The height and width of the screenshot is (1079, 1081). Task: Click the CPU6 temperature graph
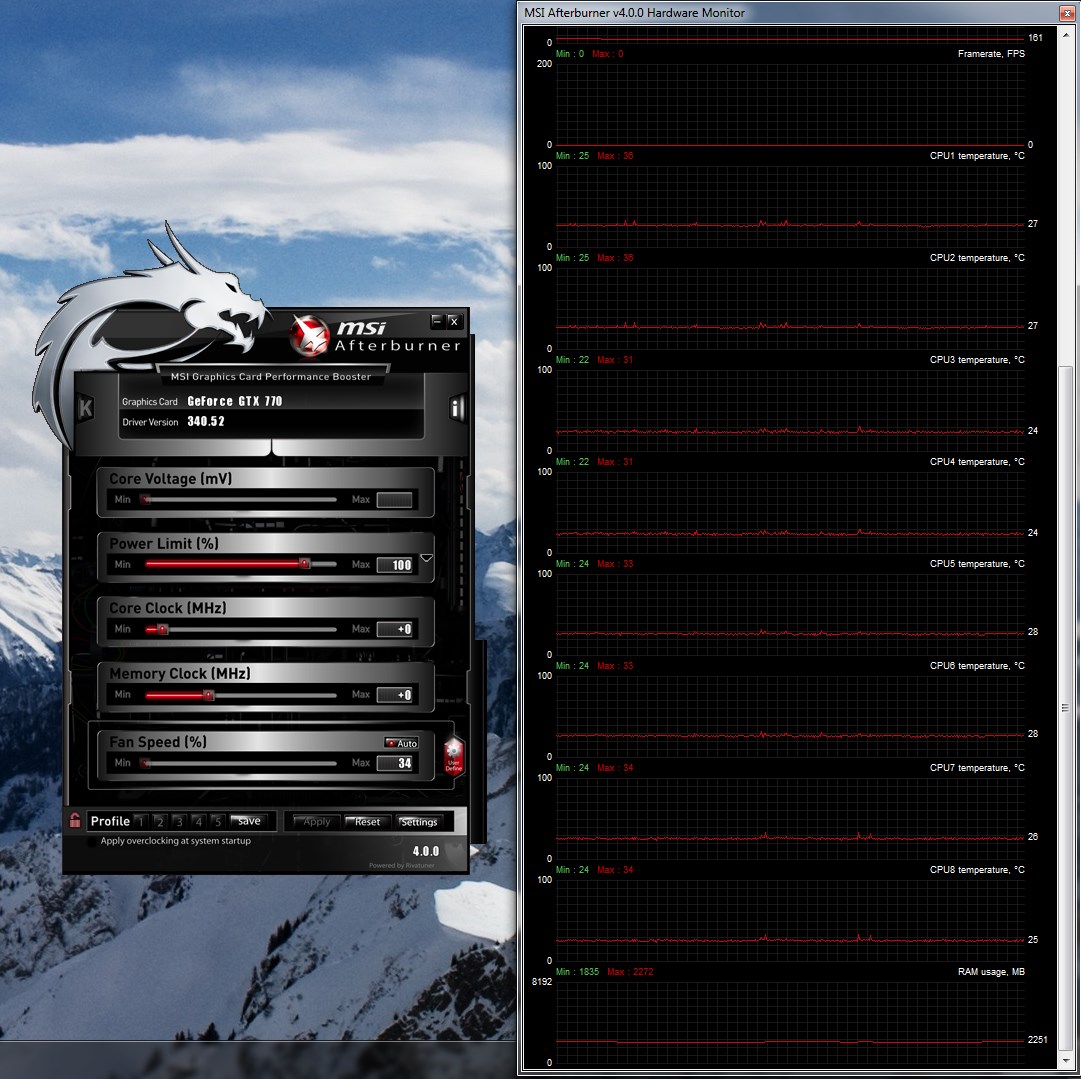(x=790, y=716)
